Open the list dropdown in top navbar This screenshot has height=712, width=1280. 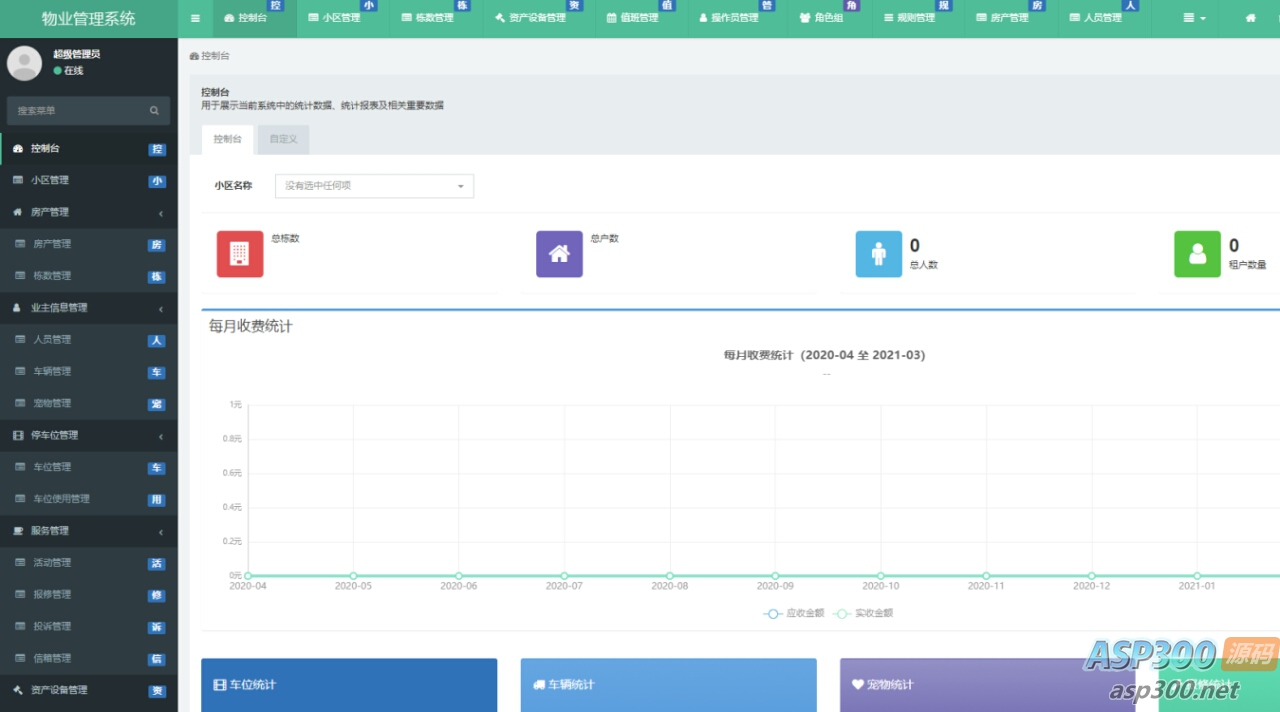coord(1194,18)
